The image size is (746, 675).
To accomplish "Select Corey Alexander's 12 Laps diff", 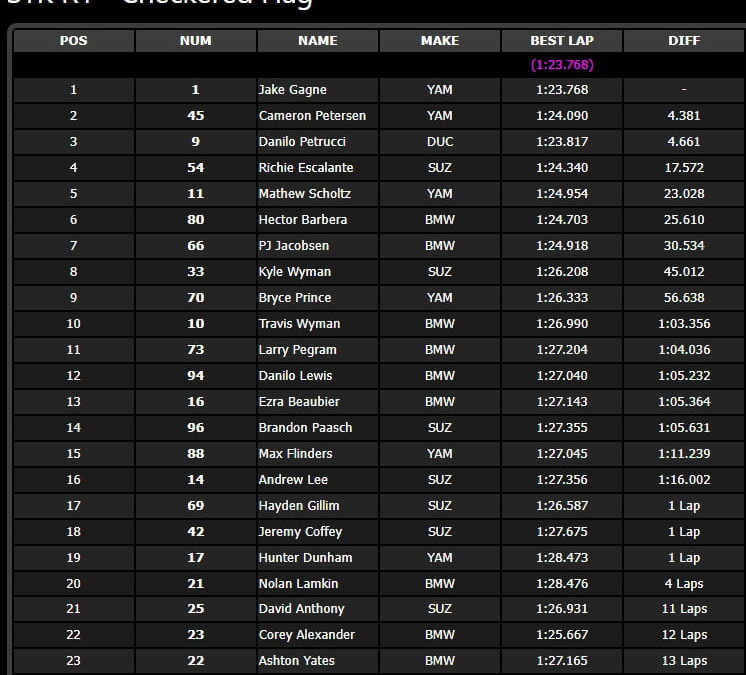I will point(684,635).
